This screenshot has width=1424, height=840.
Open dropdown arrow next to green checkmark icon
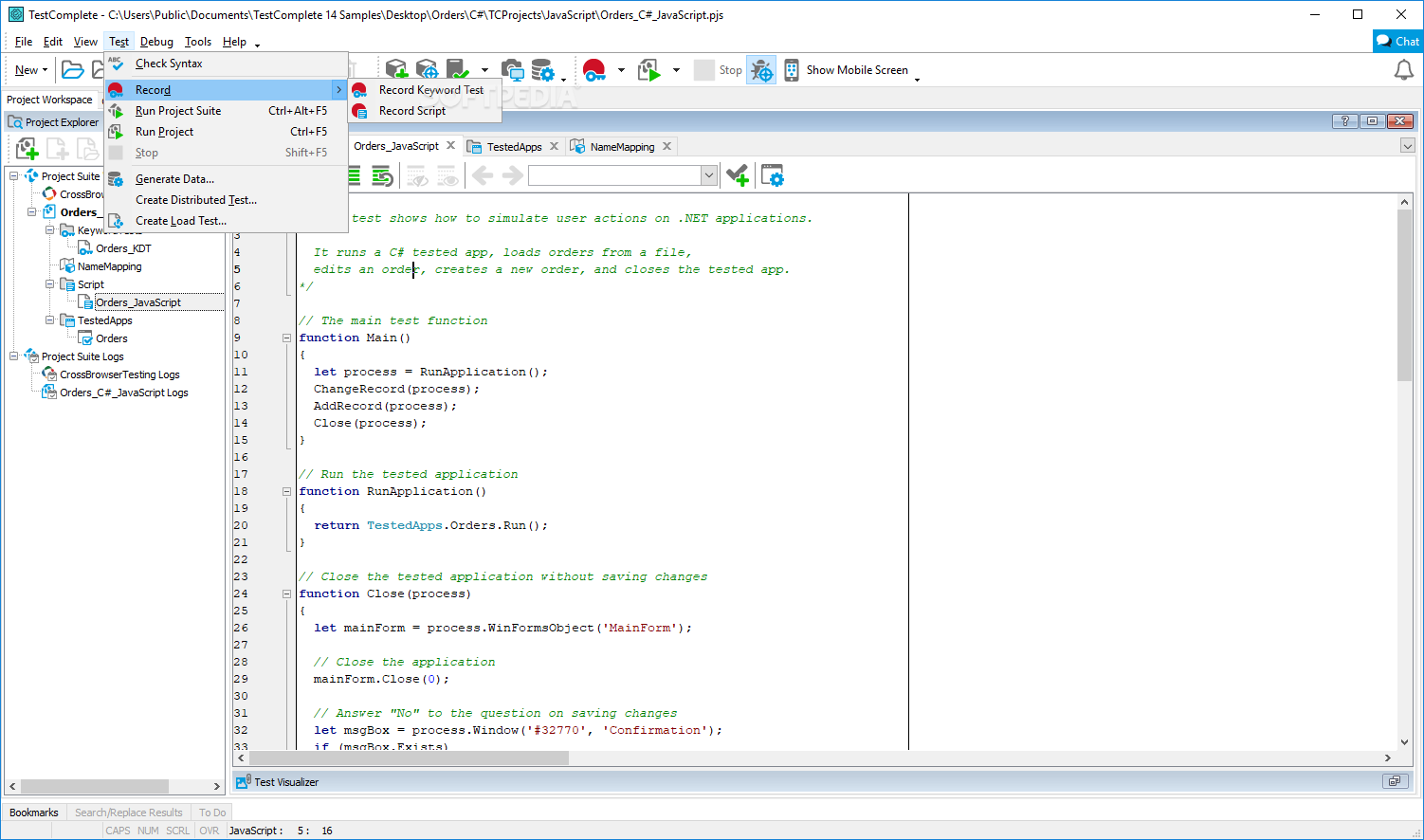(x=484, y=70)
